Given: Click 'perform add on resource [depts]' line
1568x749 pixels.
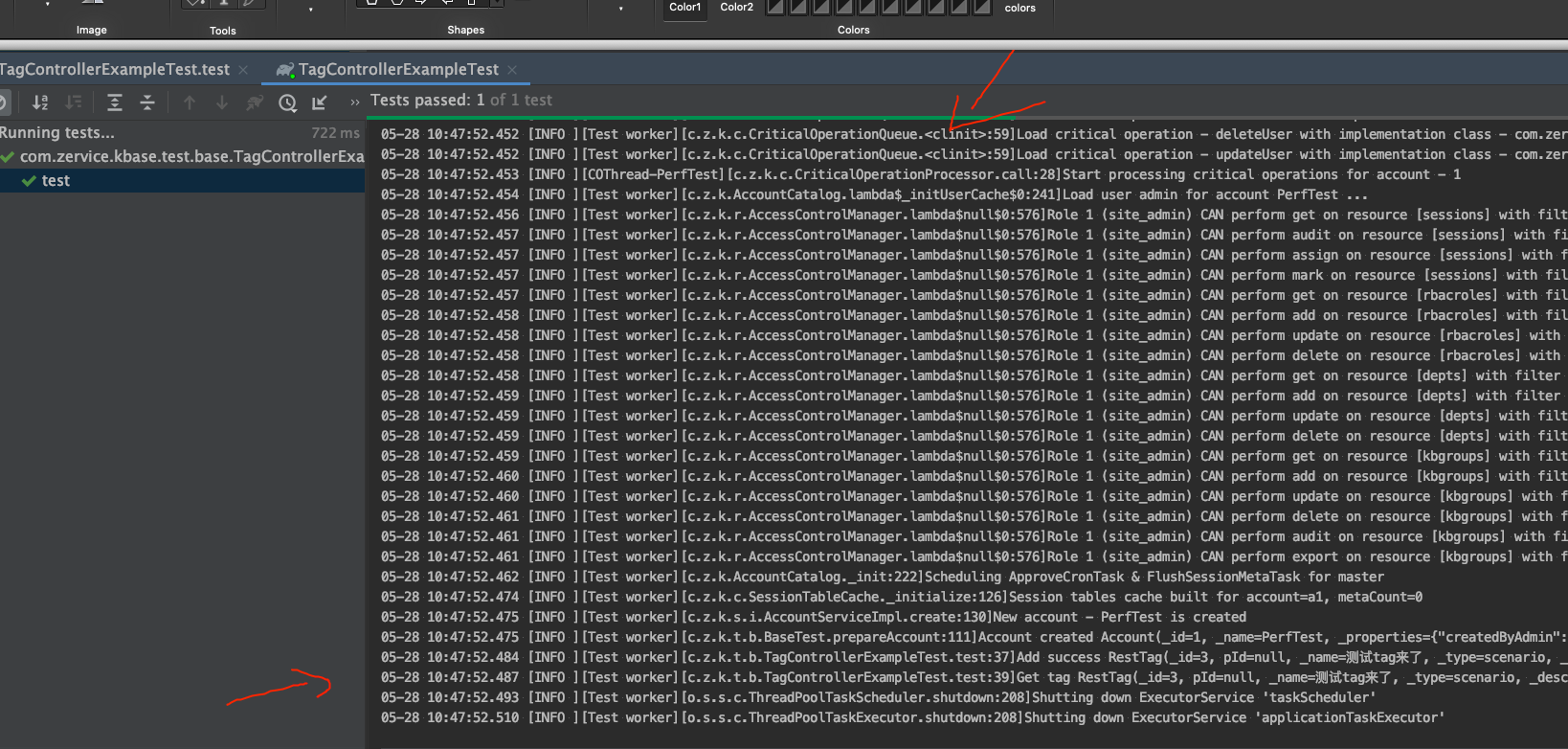Looking at the screenshot, I should coord(974,396).
